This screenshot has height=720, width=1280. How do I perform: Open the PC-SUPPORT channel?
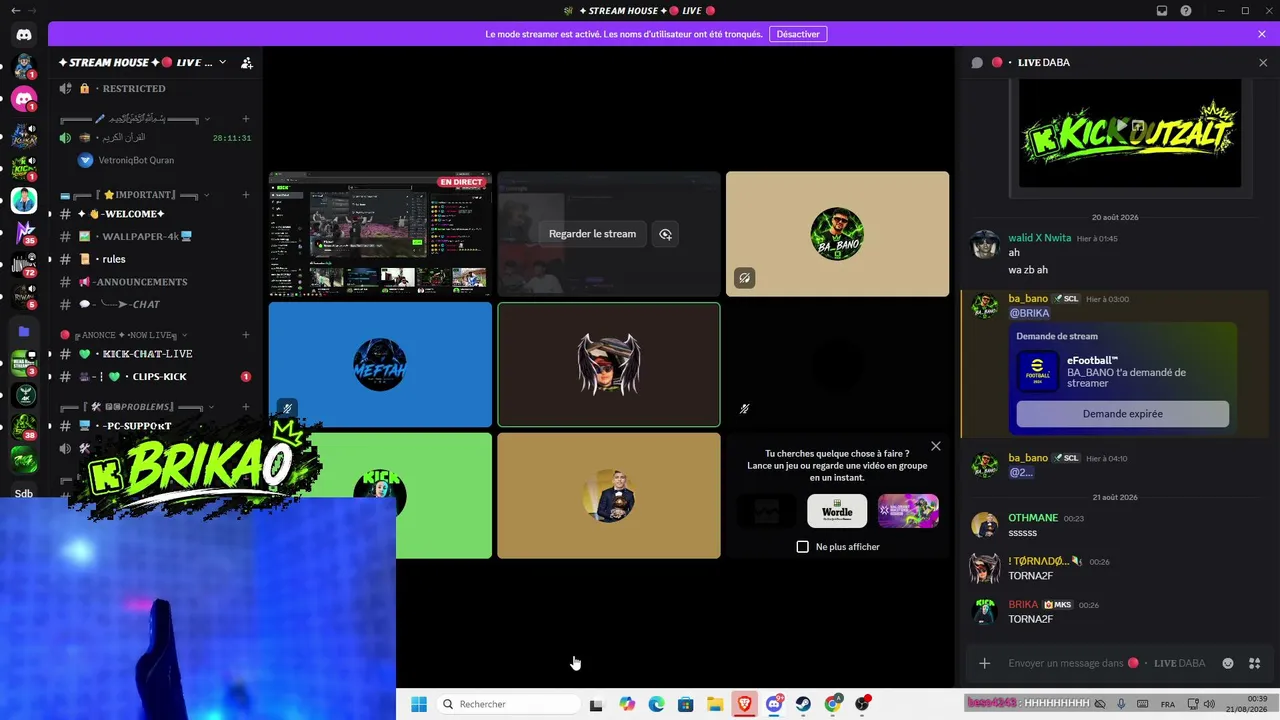click(156, 426)
